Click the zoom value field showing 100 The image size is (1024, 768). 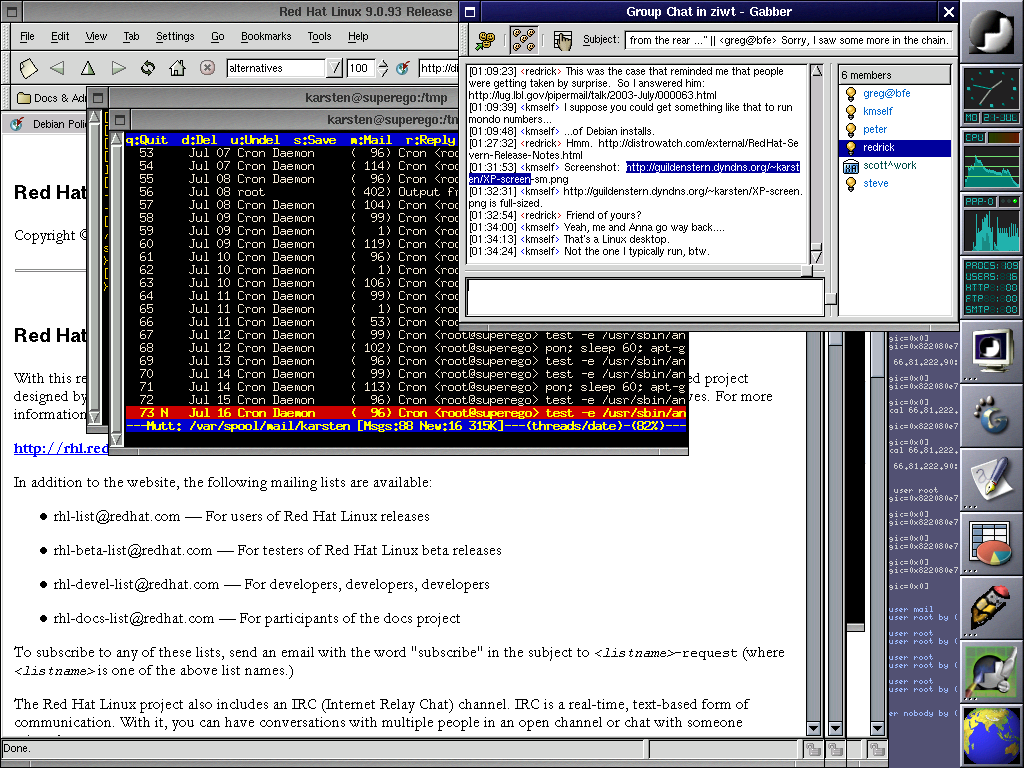(361, 68)
